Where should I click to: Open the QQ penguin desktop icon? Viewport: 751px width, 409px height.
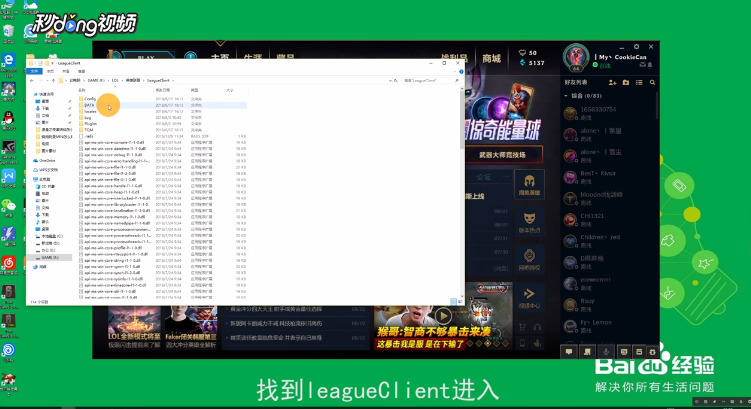tap(8, 118)
